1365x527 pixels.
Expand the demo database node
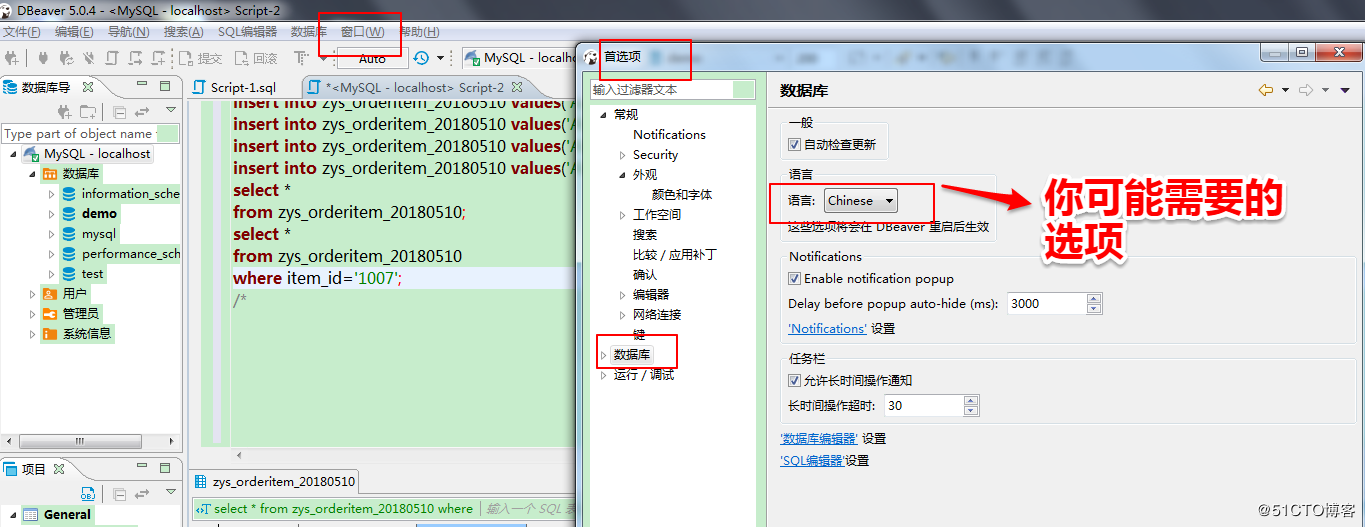(52, 214)
